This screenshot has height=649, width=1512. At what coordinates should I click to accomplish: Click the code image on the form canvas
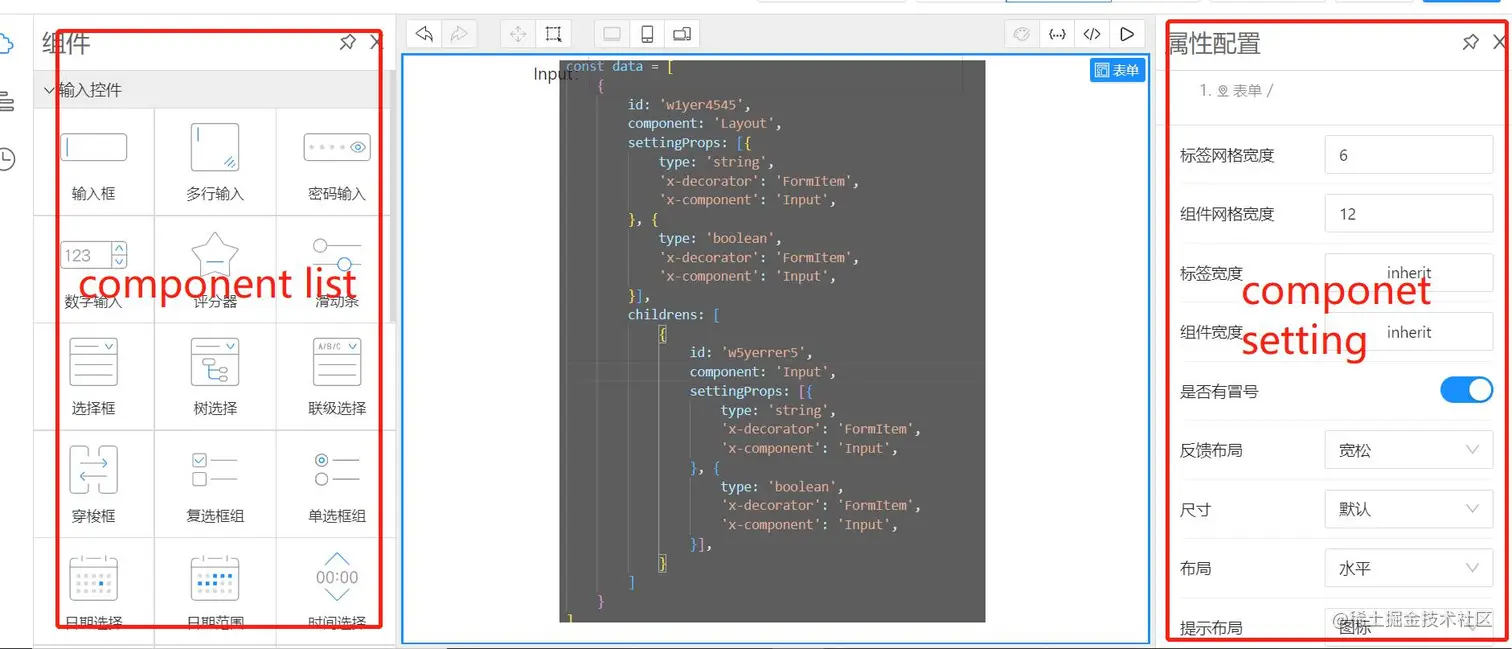pyautogui.click(x=772, y=340)
